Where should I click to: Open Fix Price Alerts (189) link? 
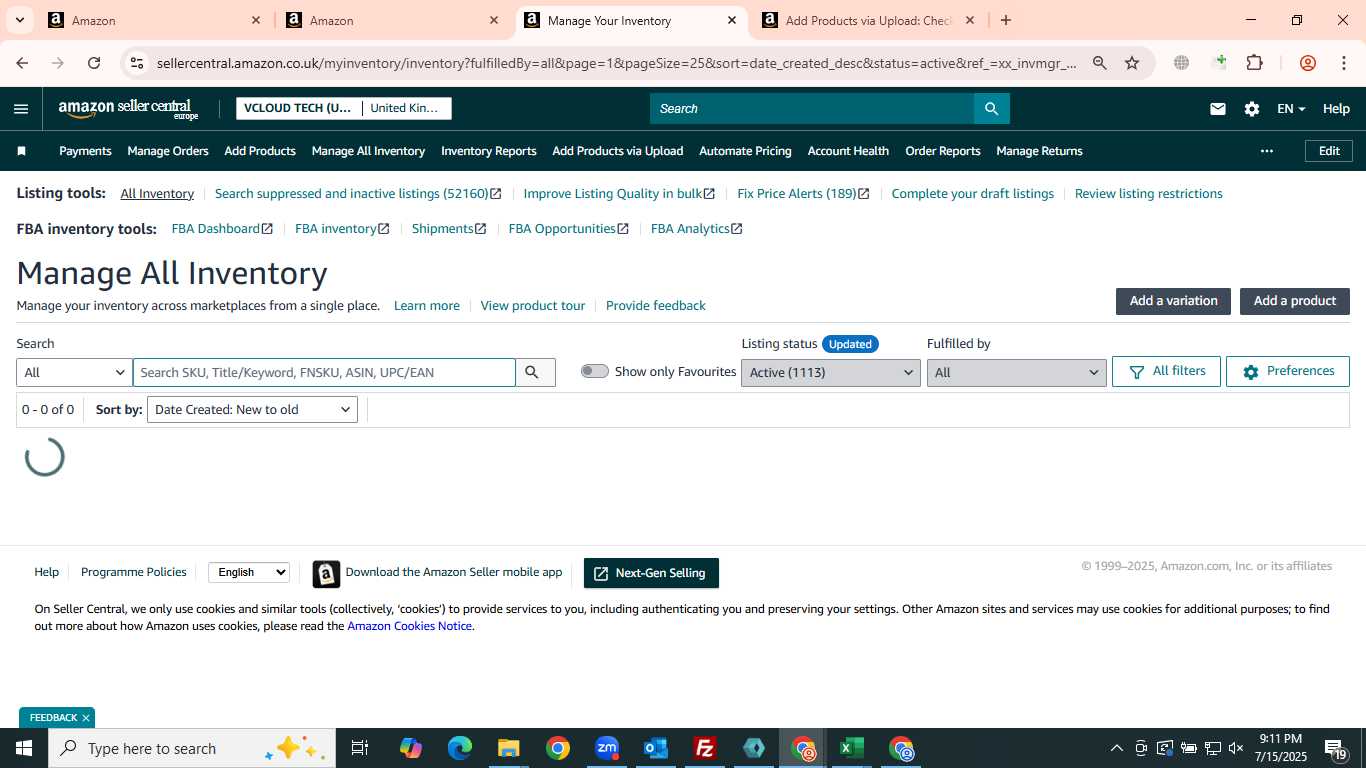point(803,194)
